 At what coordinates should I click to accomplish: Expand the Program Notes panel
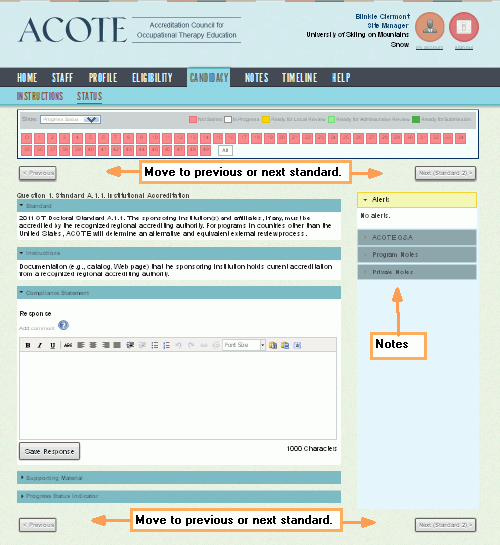[417, 255]
